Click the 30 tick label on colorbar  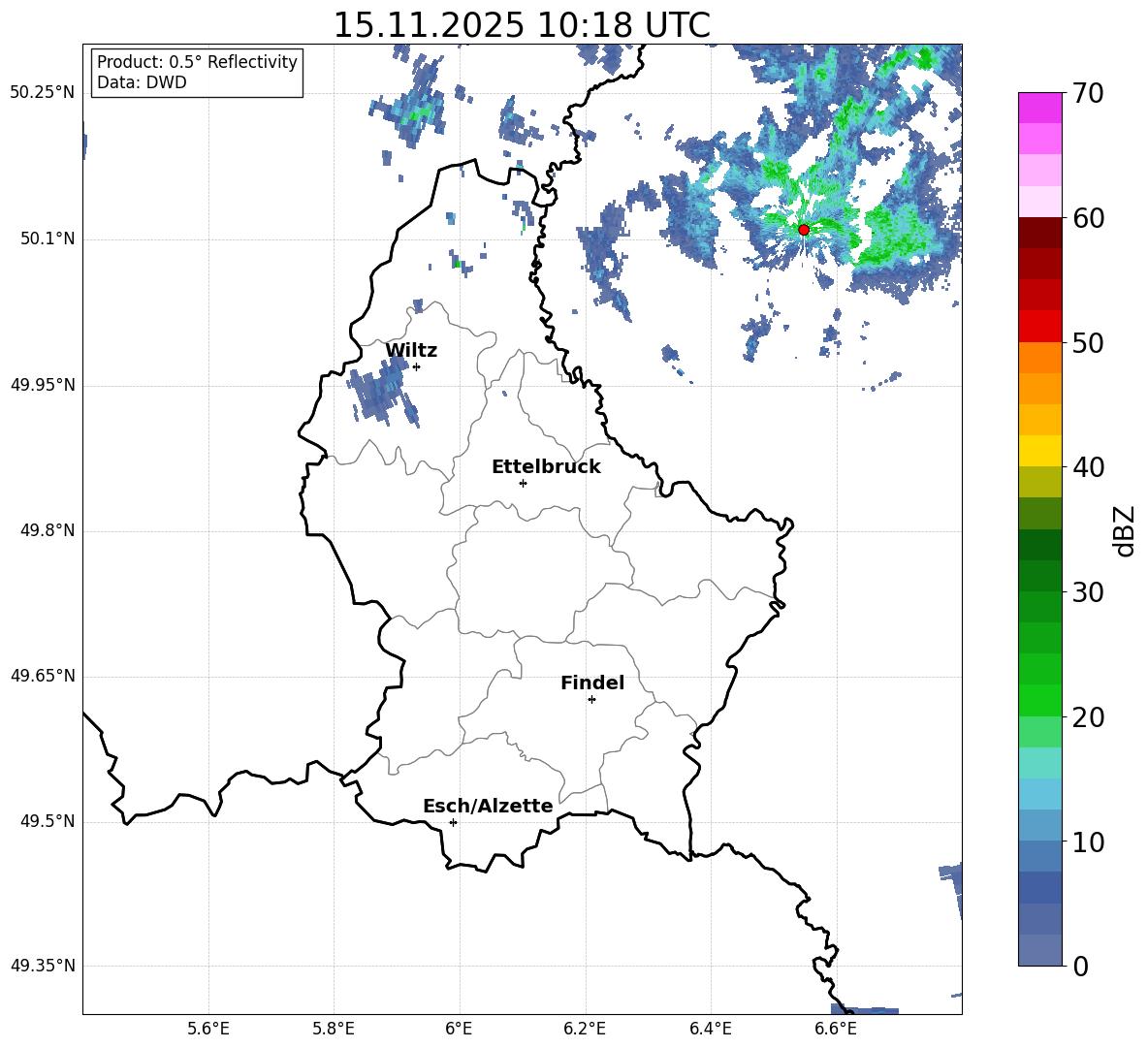[1088, 592]
